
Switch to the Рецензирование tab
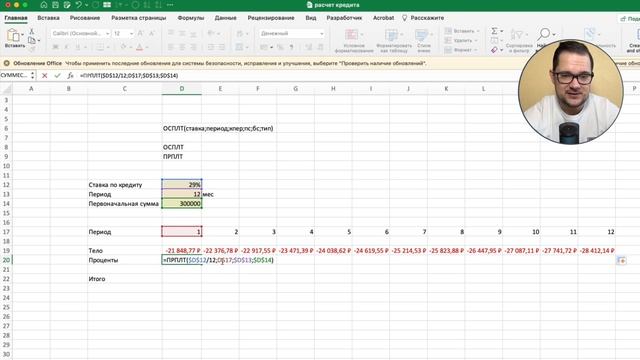(x=271, y=18)
